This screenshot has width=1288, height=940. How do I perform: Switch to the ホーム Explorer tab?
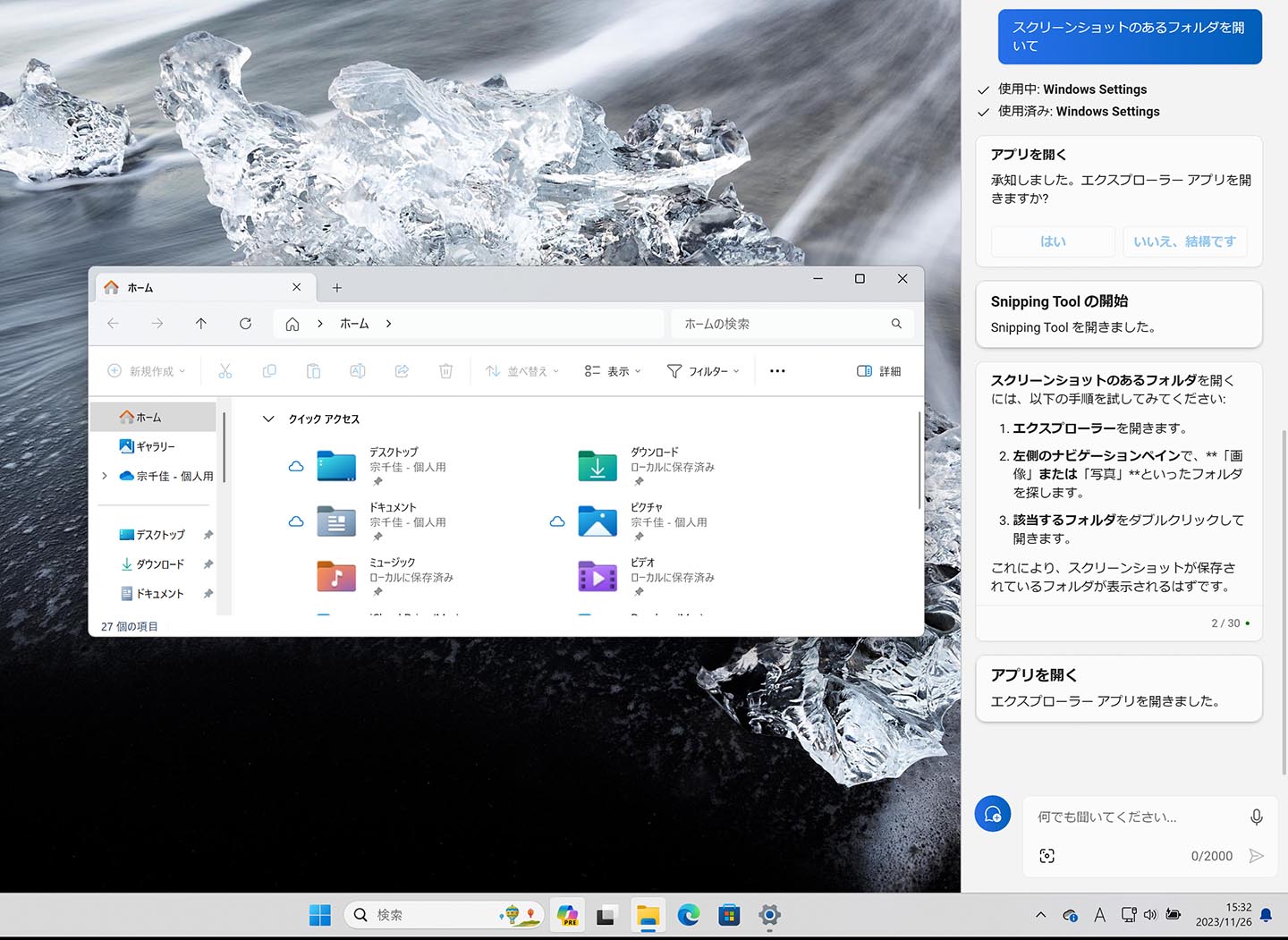179,287
